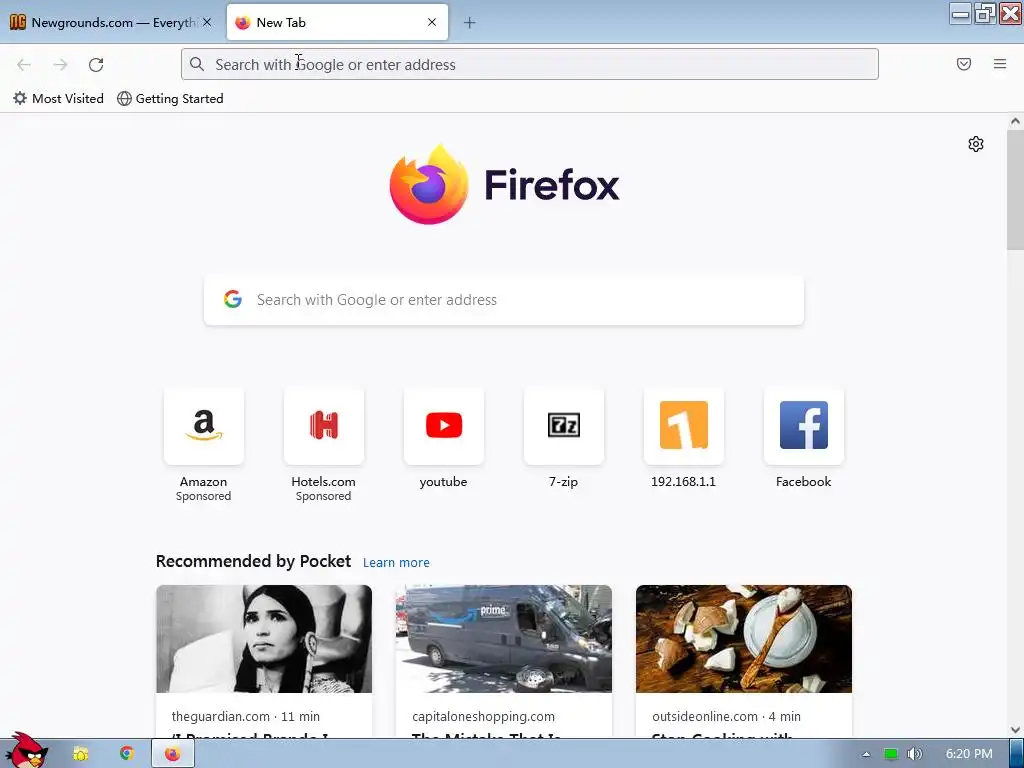Click the Firefox taskbar button

[x=172, y=754]
